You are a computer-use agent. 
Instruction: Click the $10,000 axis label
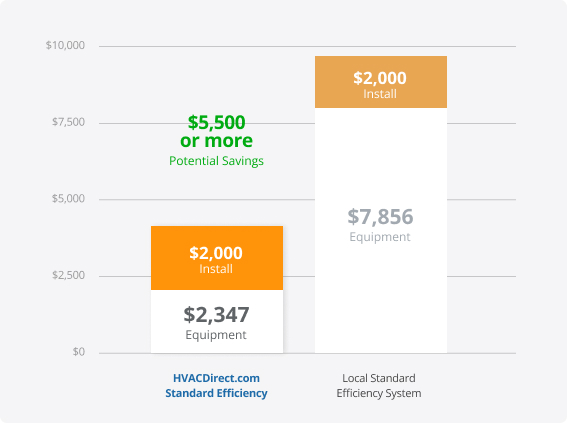[x=65, y=45]
